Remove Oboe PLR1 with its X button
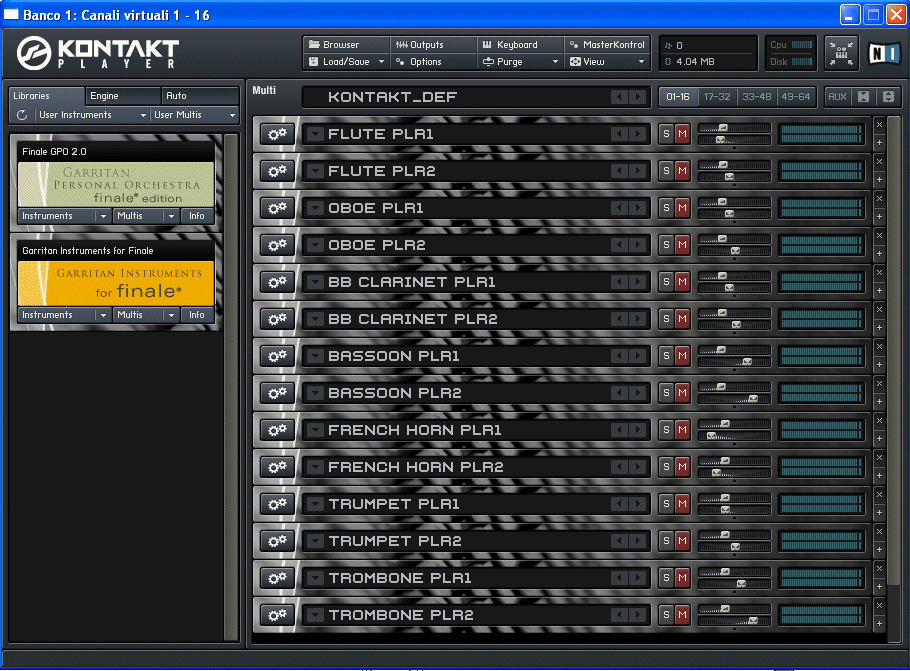Screen dimensions: 910x671 tap(879, 199)
